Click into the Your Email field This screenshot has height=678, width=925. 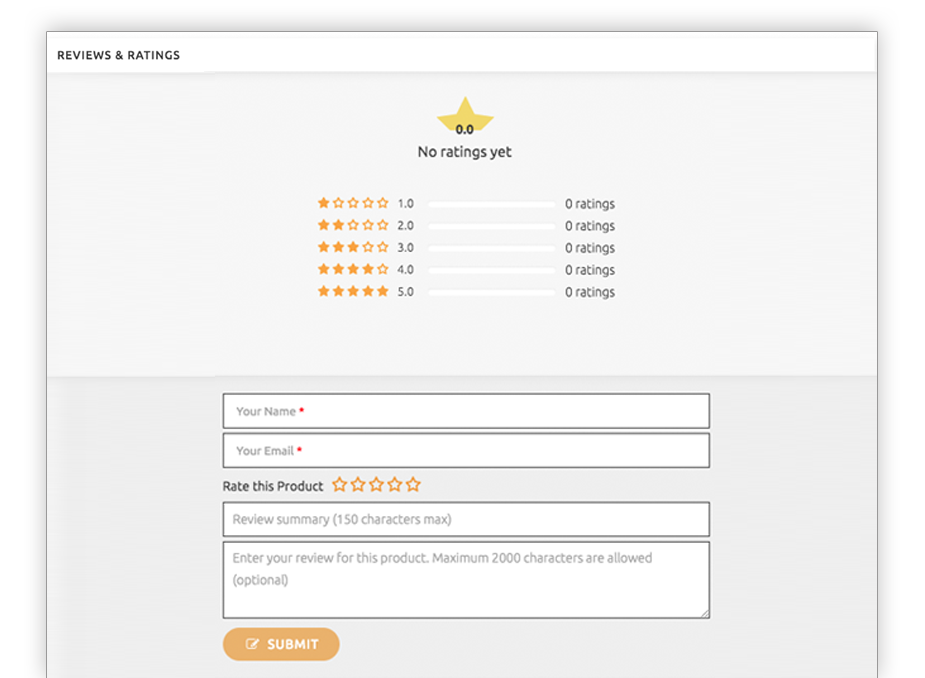coord(466,451)
